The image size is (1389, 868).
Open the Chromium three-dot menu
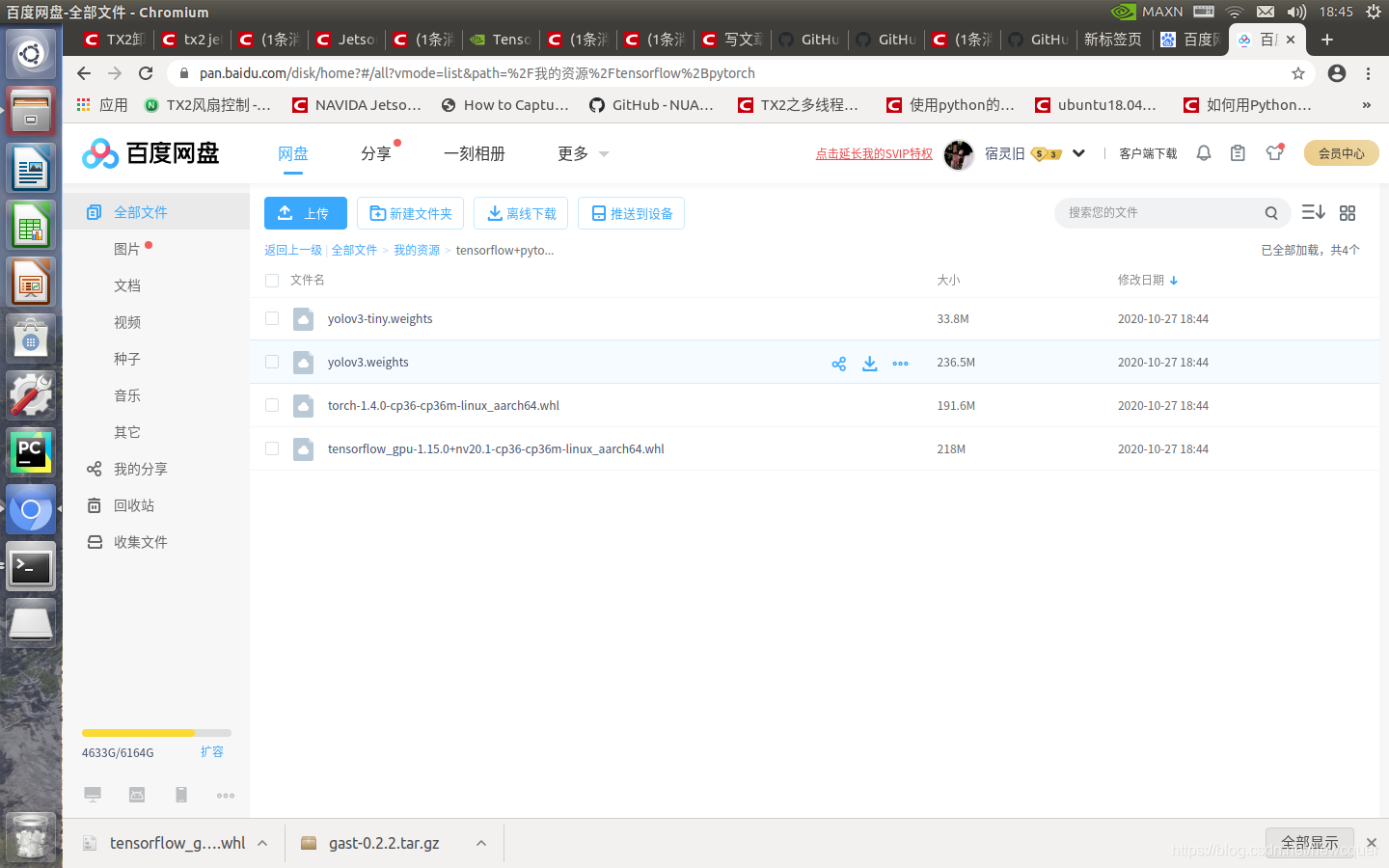point(1368,73)
